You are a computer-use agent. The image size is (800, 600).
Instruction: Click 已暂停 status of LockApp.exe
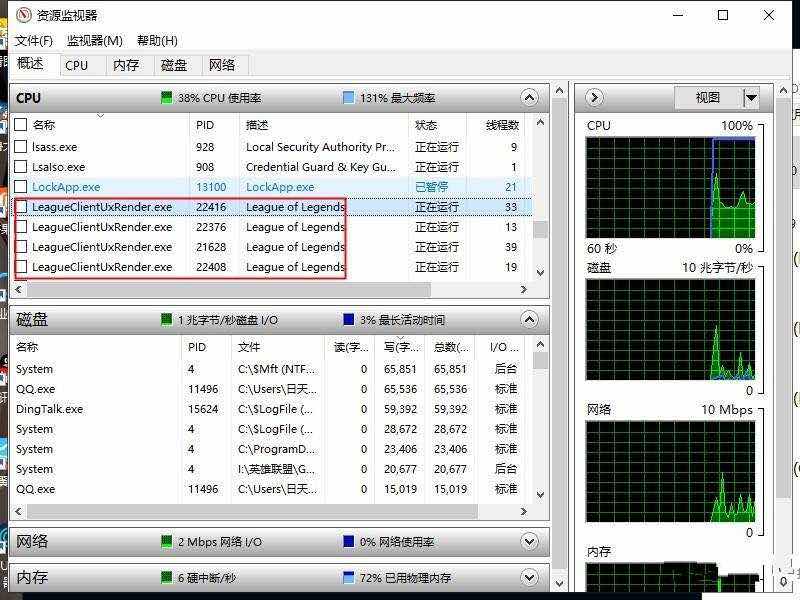[432, 187]
